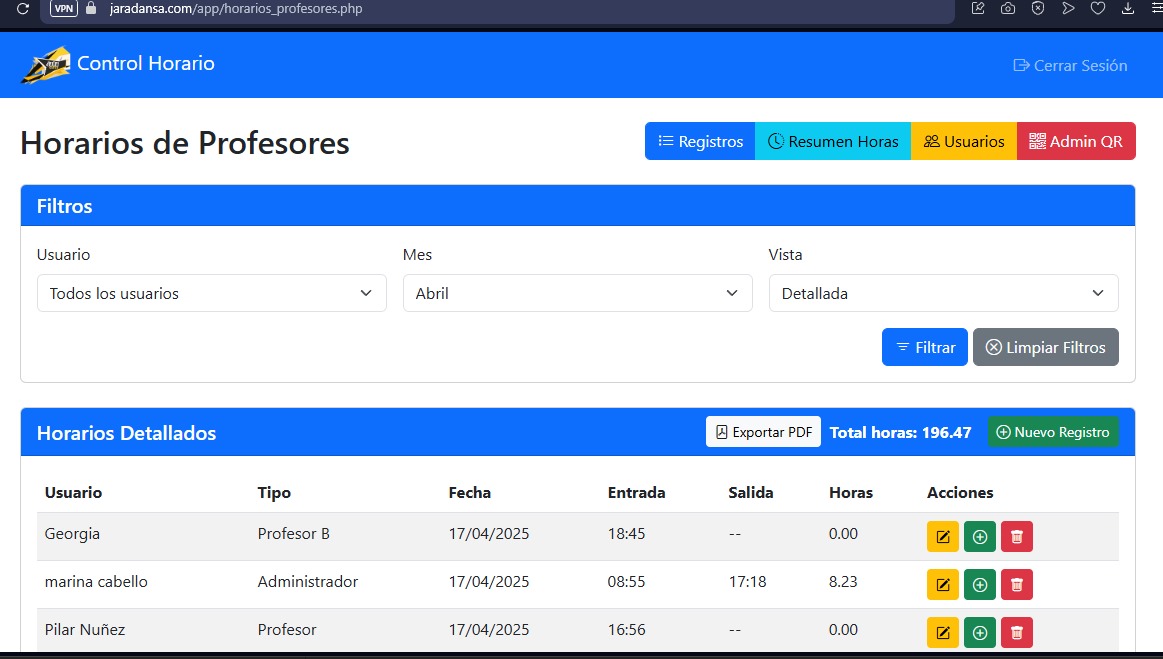Screen dimensions: 1163x659
Task: Click the VPN badge in the address bar
Action: [x=63, y=8]
